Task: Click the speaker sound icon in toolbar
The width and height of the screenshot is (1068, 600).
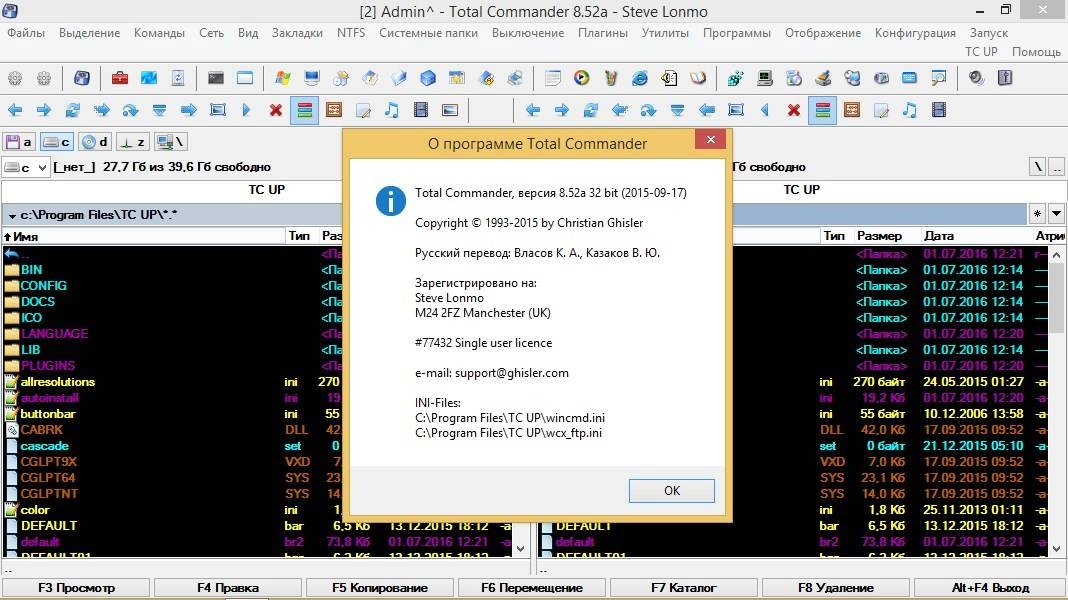Action: click(976, 78)
